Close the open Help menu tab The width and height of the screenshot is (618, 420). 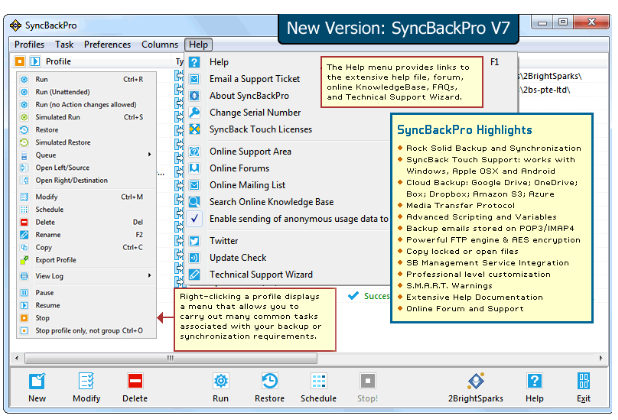click(x=198, y=45)
